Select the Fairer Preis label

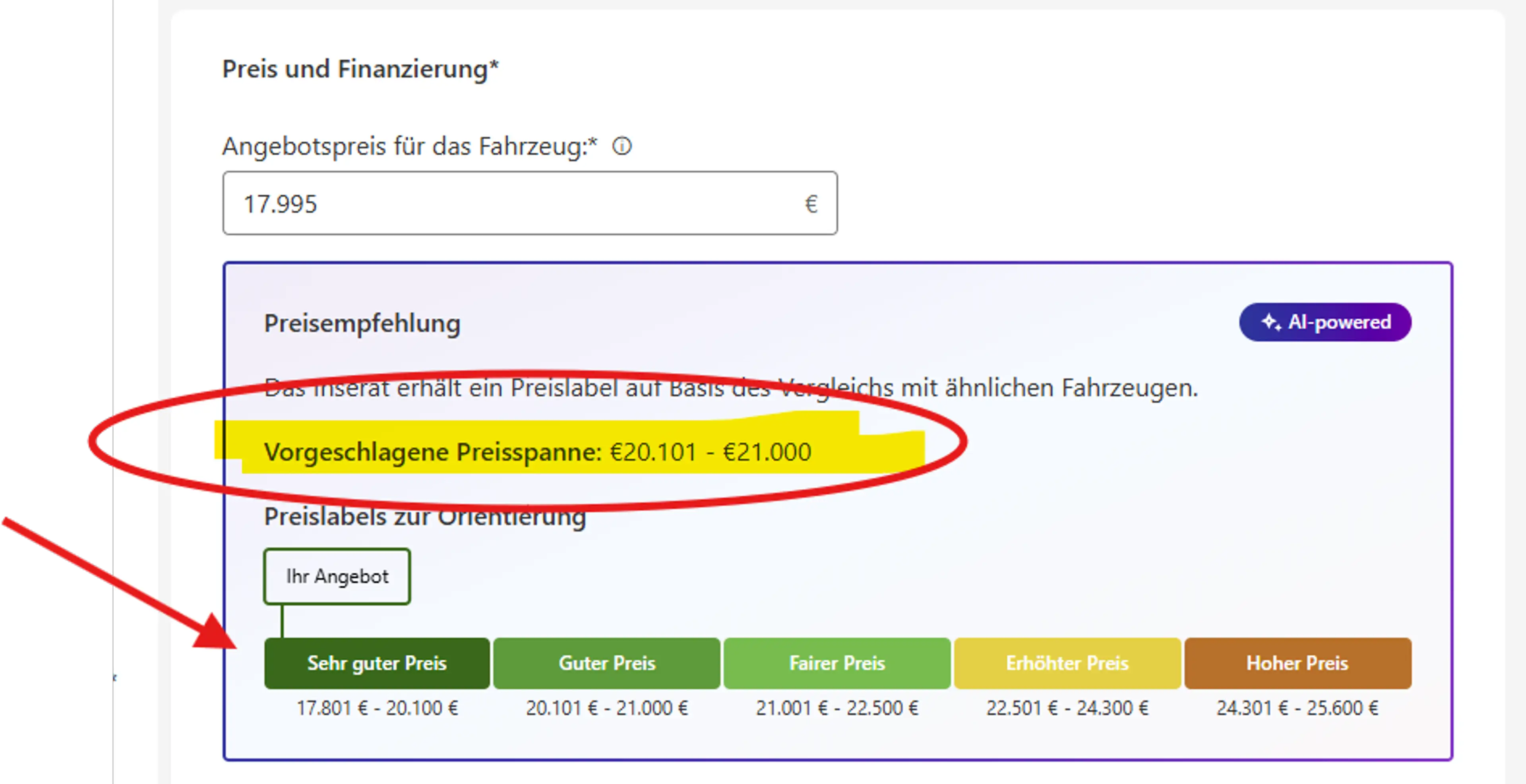pyautogui.click(x=837, y=663)
